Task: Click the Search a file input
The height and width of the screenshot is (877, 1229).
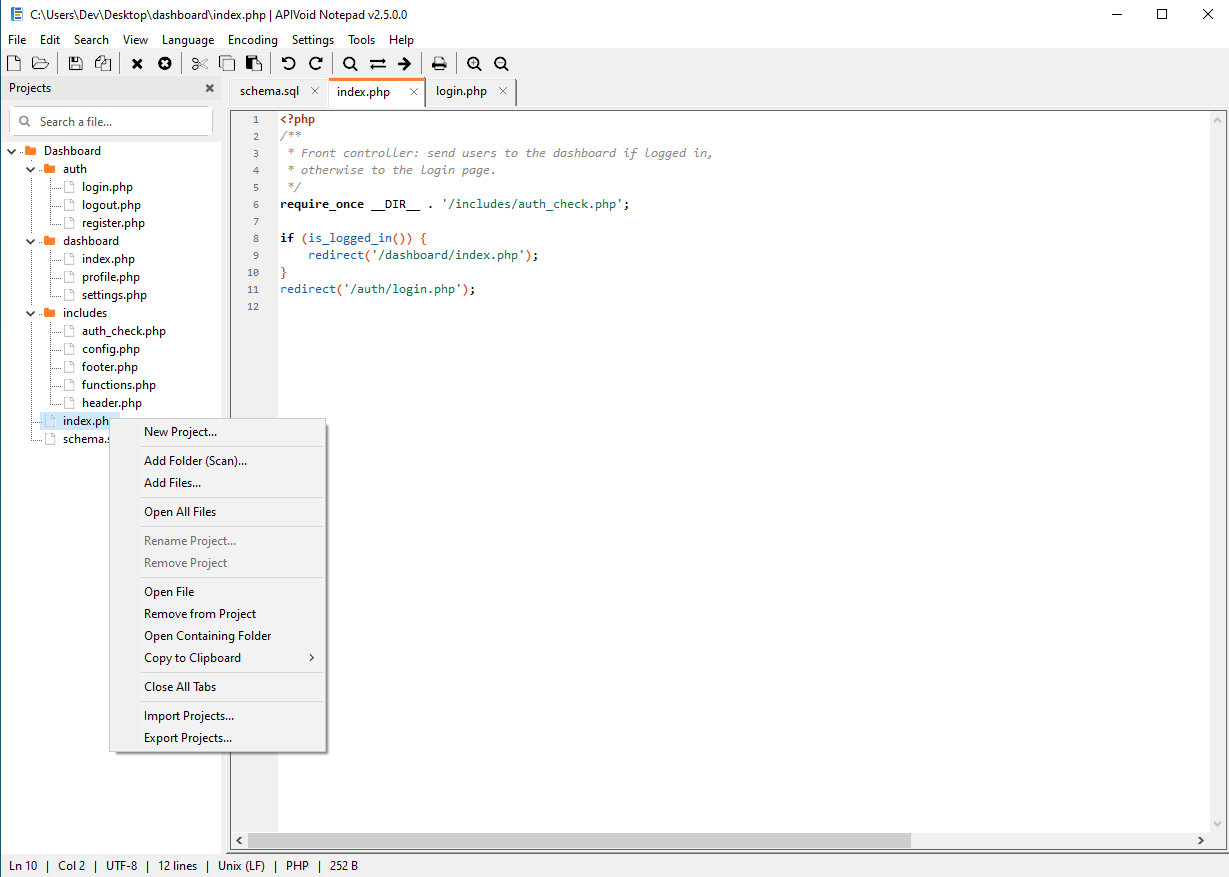Action: pyautogui.click(x=111, y=122)
